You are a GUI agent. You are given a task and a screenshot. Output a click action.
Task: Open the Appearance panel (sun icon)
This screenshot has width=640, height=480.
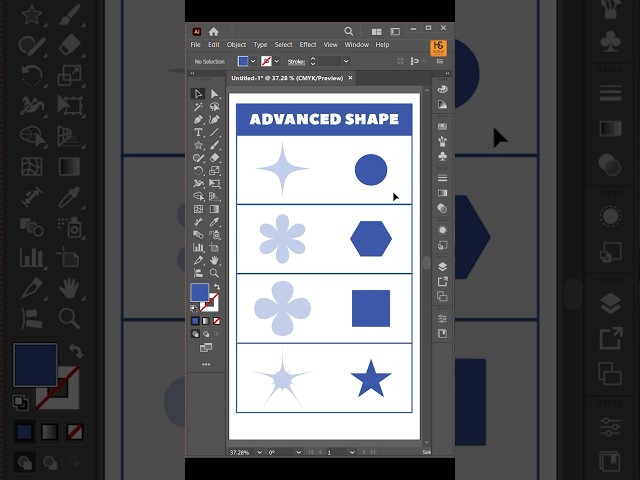[x=442, y=230]
